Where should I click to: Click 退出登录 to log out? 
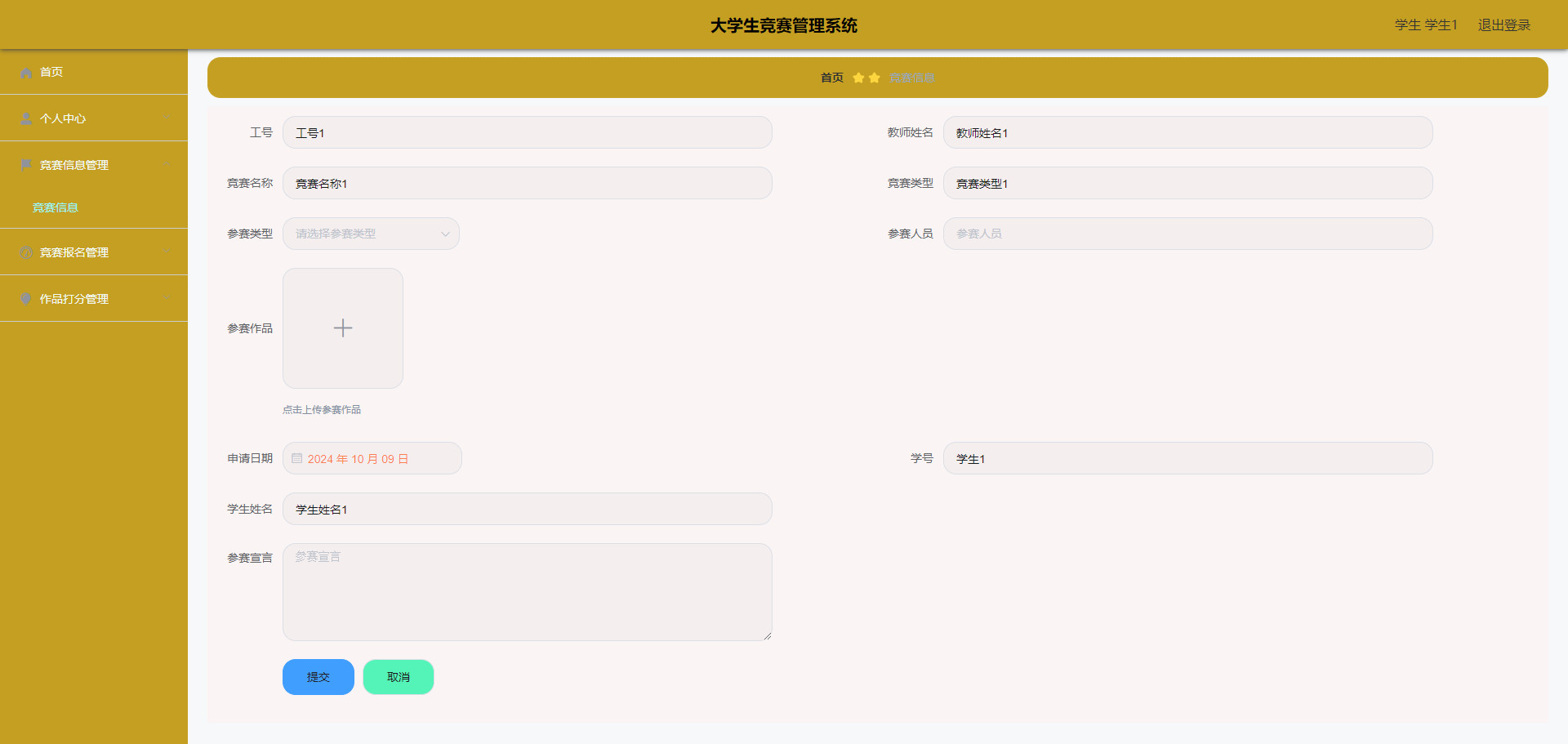[x=1504, y=25]
